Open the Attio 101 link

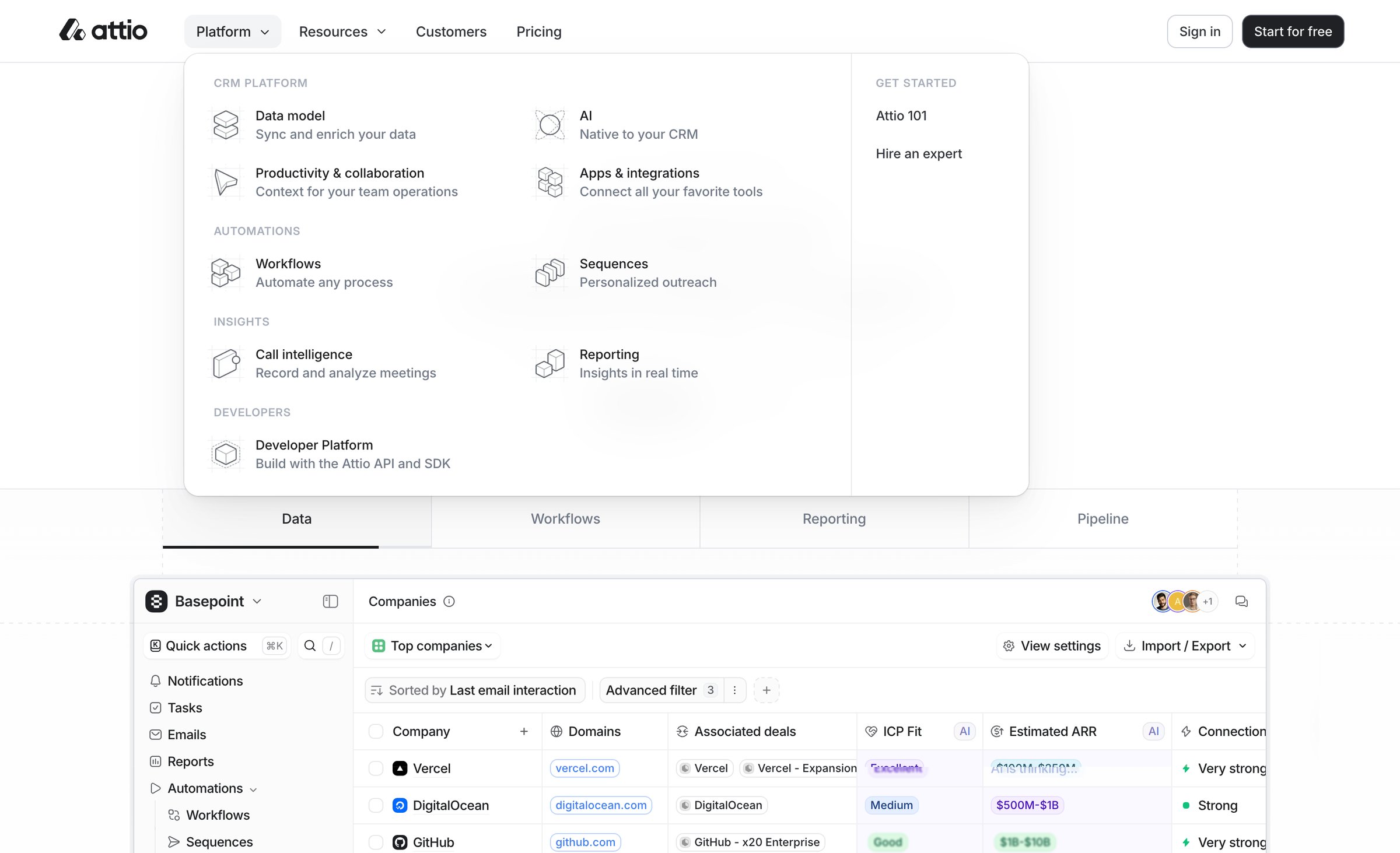point(901,115)
